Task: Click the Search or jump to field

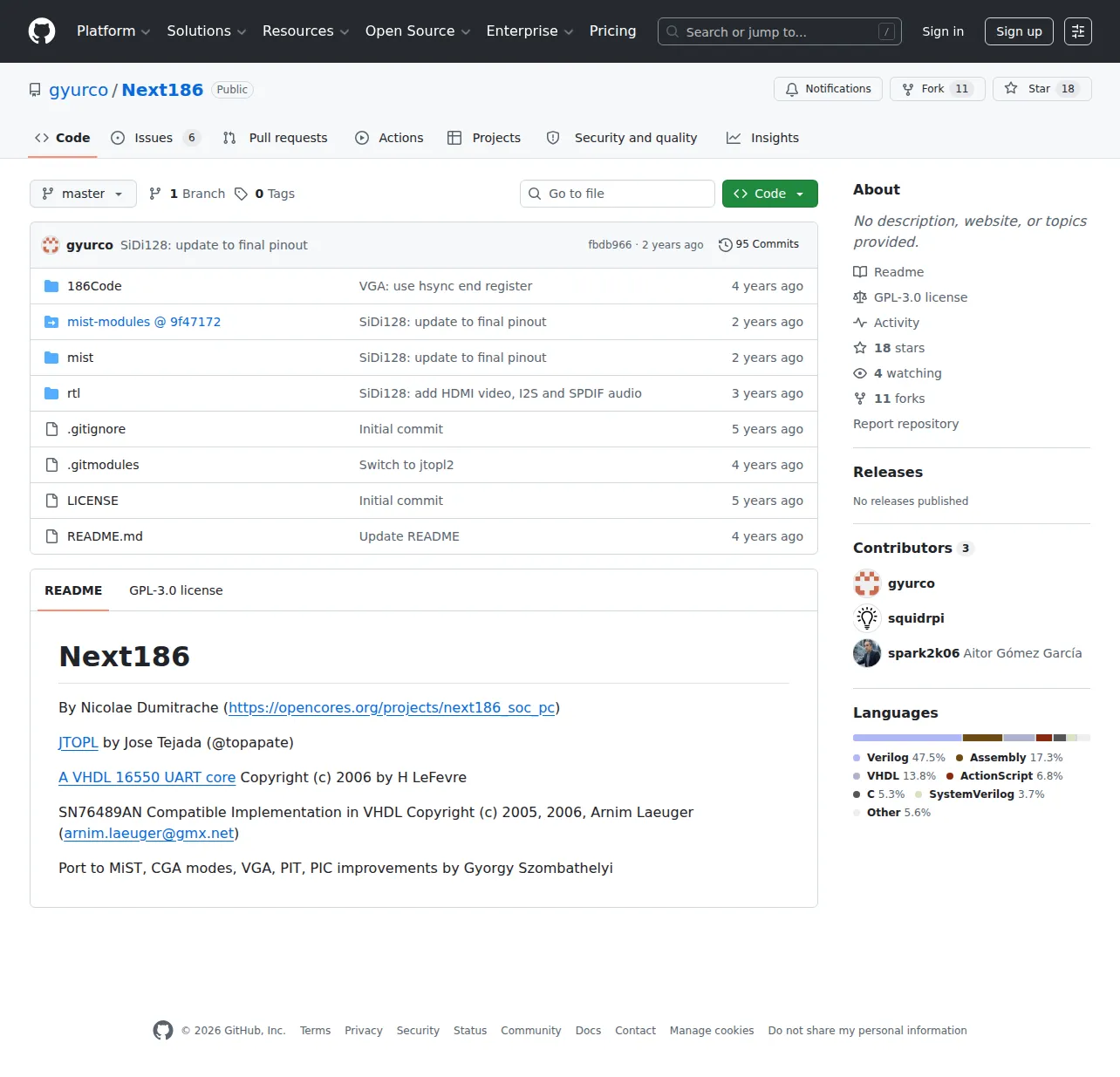Action: pos(780,31)
